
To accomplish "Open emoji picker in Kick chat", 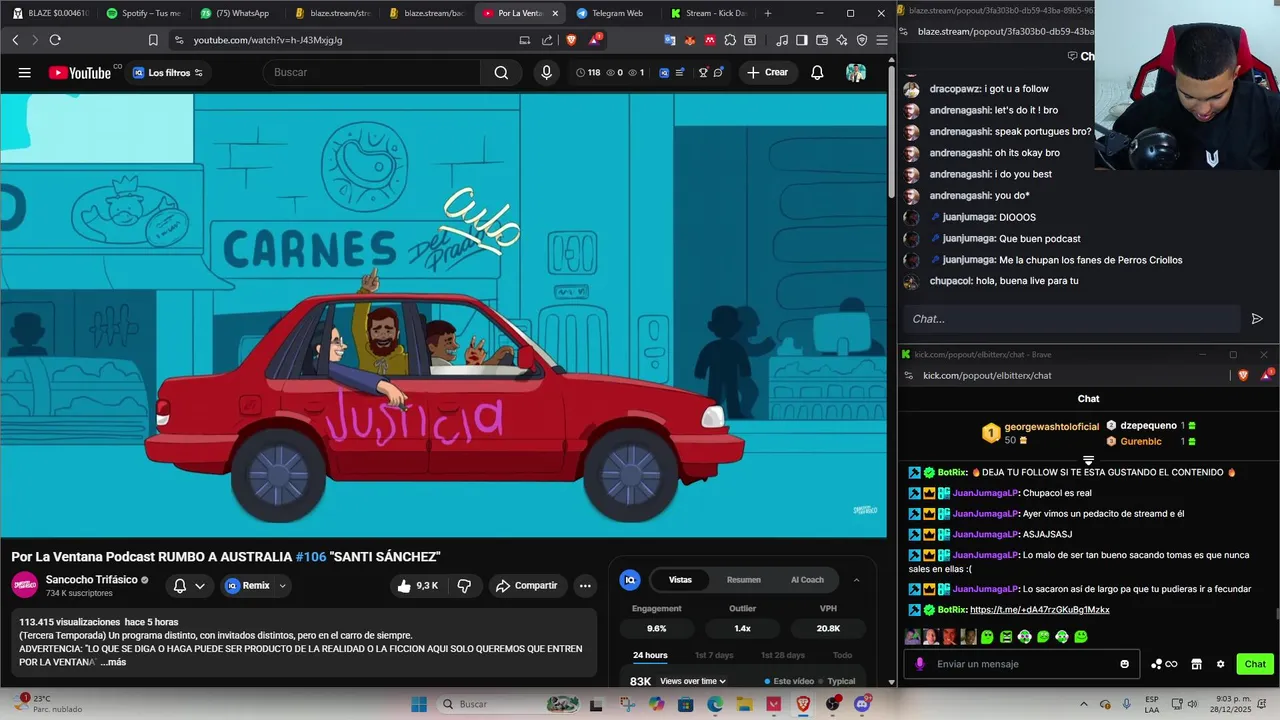I will pyautogui.click(x=1125, y=664).
